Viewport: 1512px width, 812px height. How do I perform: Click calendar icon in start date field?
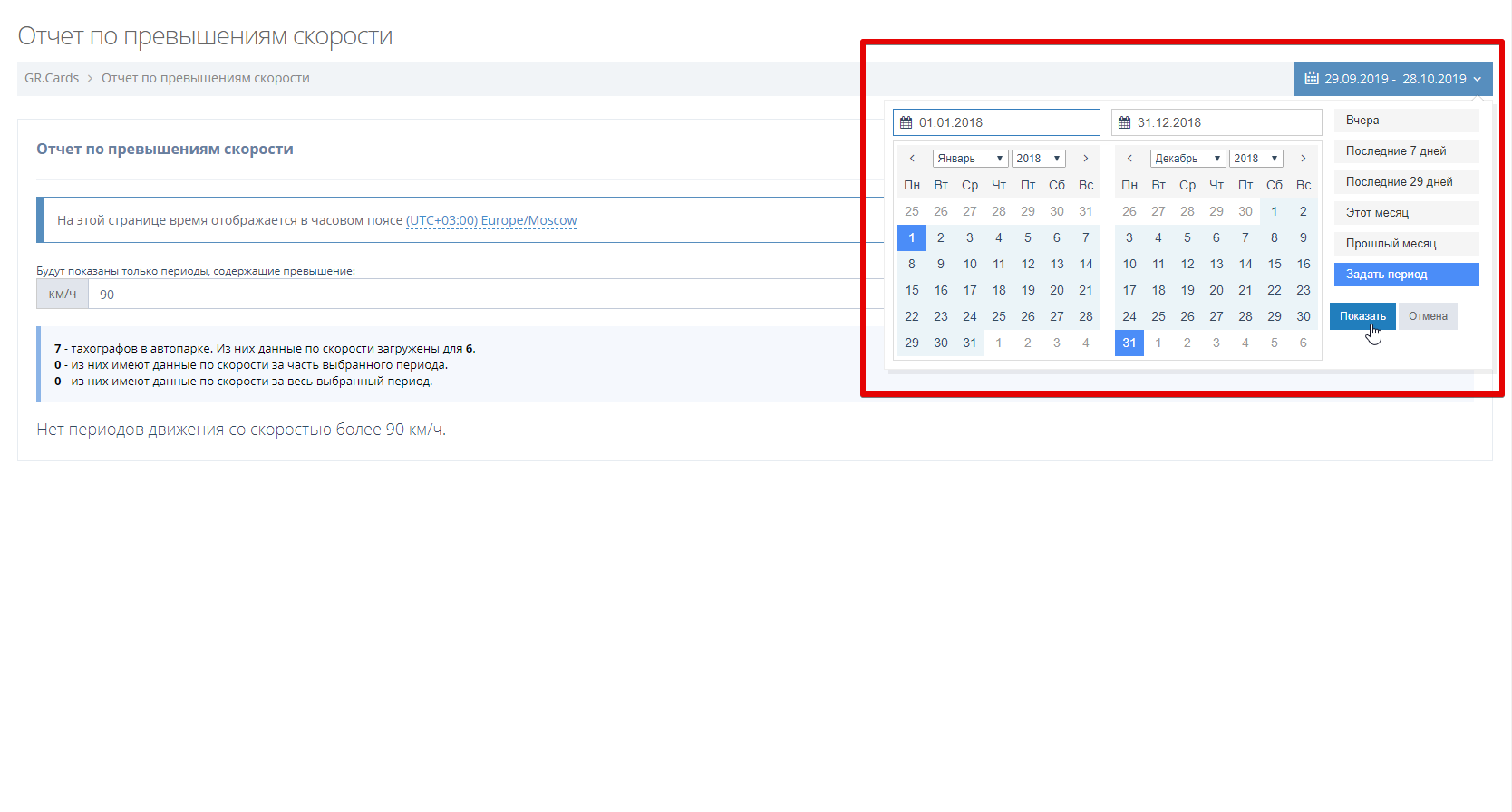pyautogui.click(x=906, y=122)
